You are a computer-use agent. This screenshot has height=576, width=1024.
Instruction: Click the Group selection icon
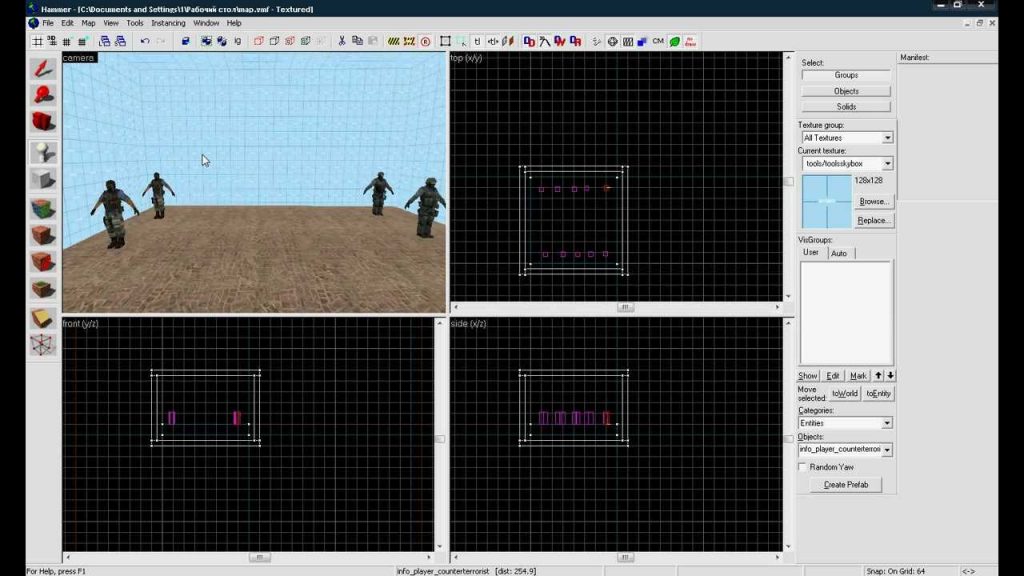(206, 41)
